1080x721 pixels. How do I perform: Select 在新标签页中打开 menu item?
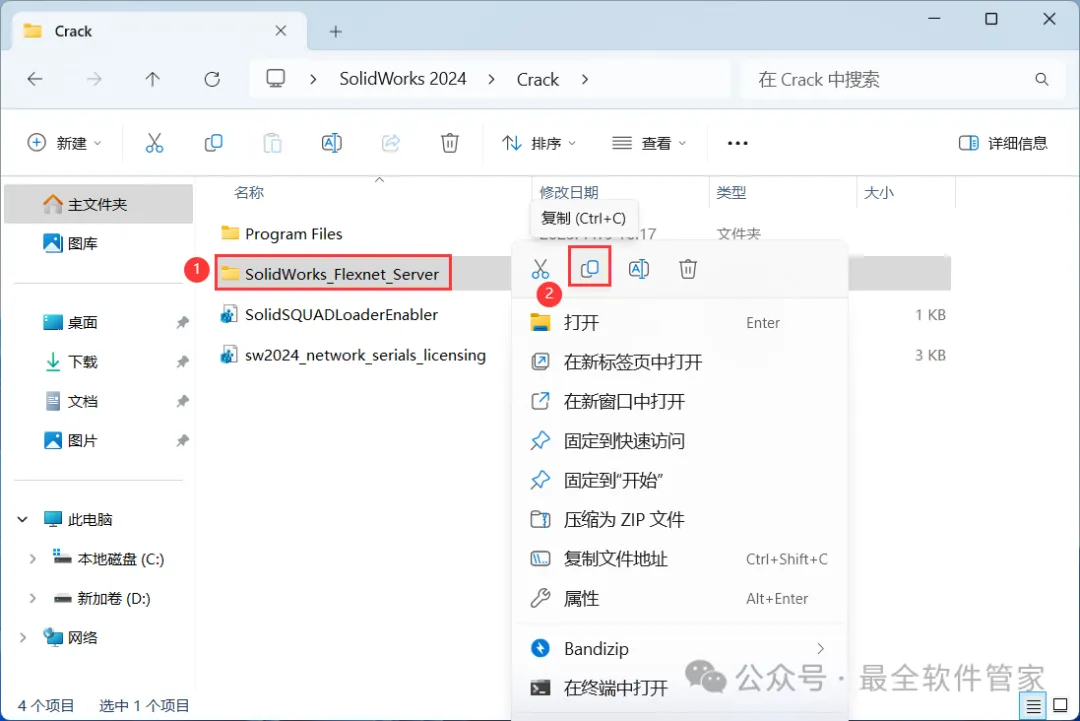click(679, 362)
